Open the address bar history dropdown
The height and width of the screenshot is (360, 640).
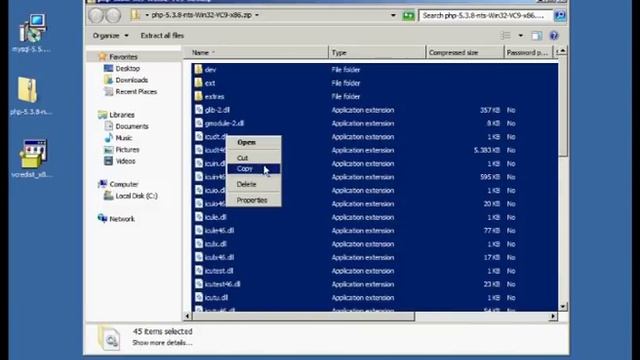coord(393,16)
